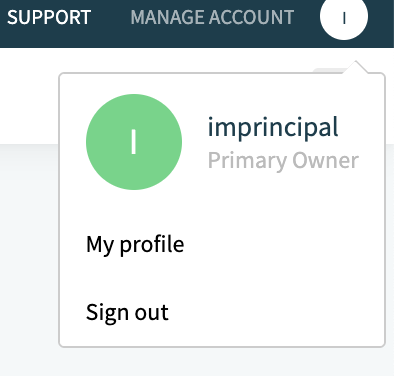Click header space between SUPPORT and MANAGE ACCOUNT
The width and height of the screenshot is (394, 376).
point(111,17)
